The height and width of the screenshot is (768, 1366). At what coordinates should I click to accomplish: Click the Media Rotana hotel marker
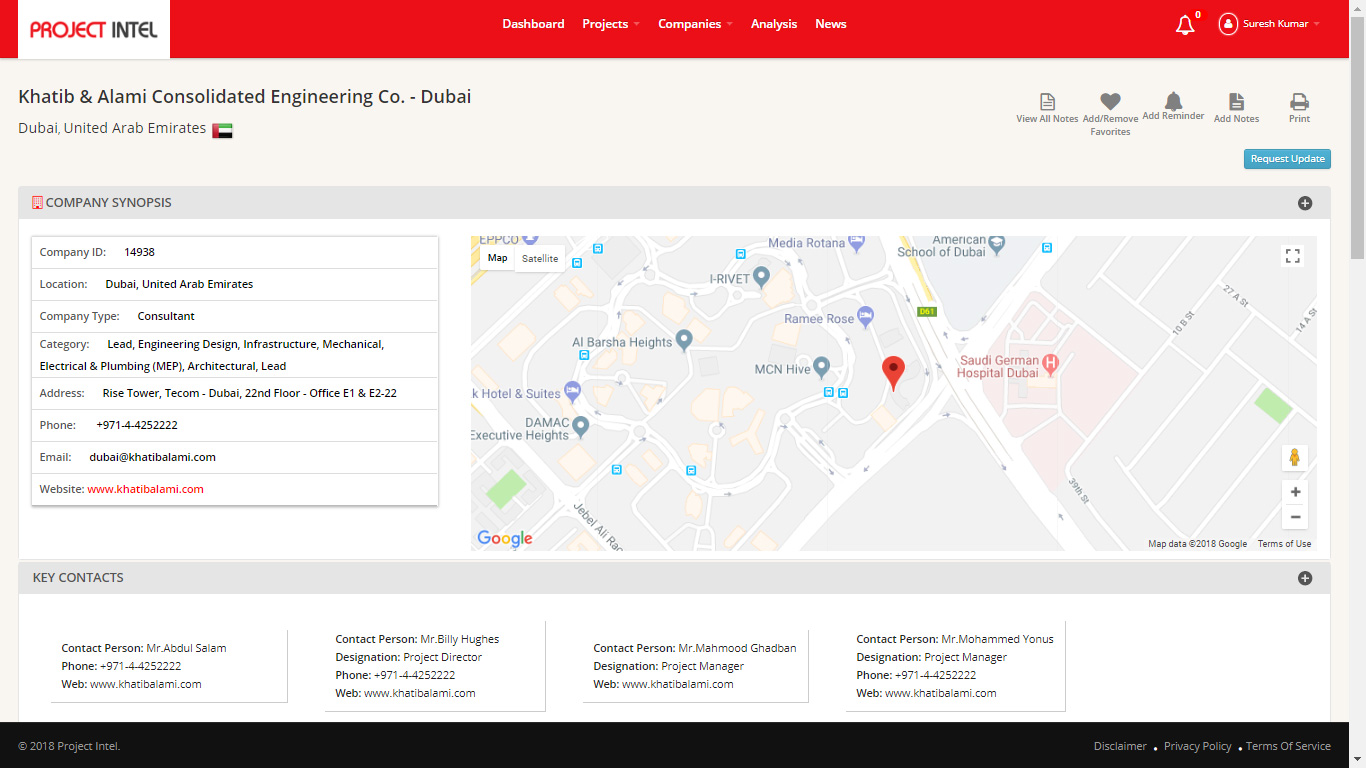tap(855, 242)
